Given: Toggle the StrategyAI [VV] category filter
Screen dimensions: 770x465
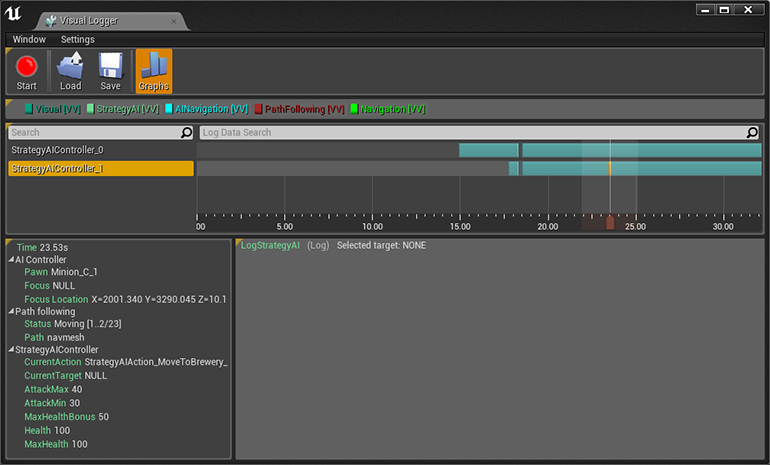Looking at the screenshot, I should click(123, 109).
